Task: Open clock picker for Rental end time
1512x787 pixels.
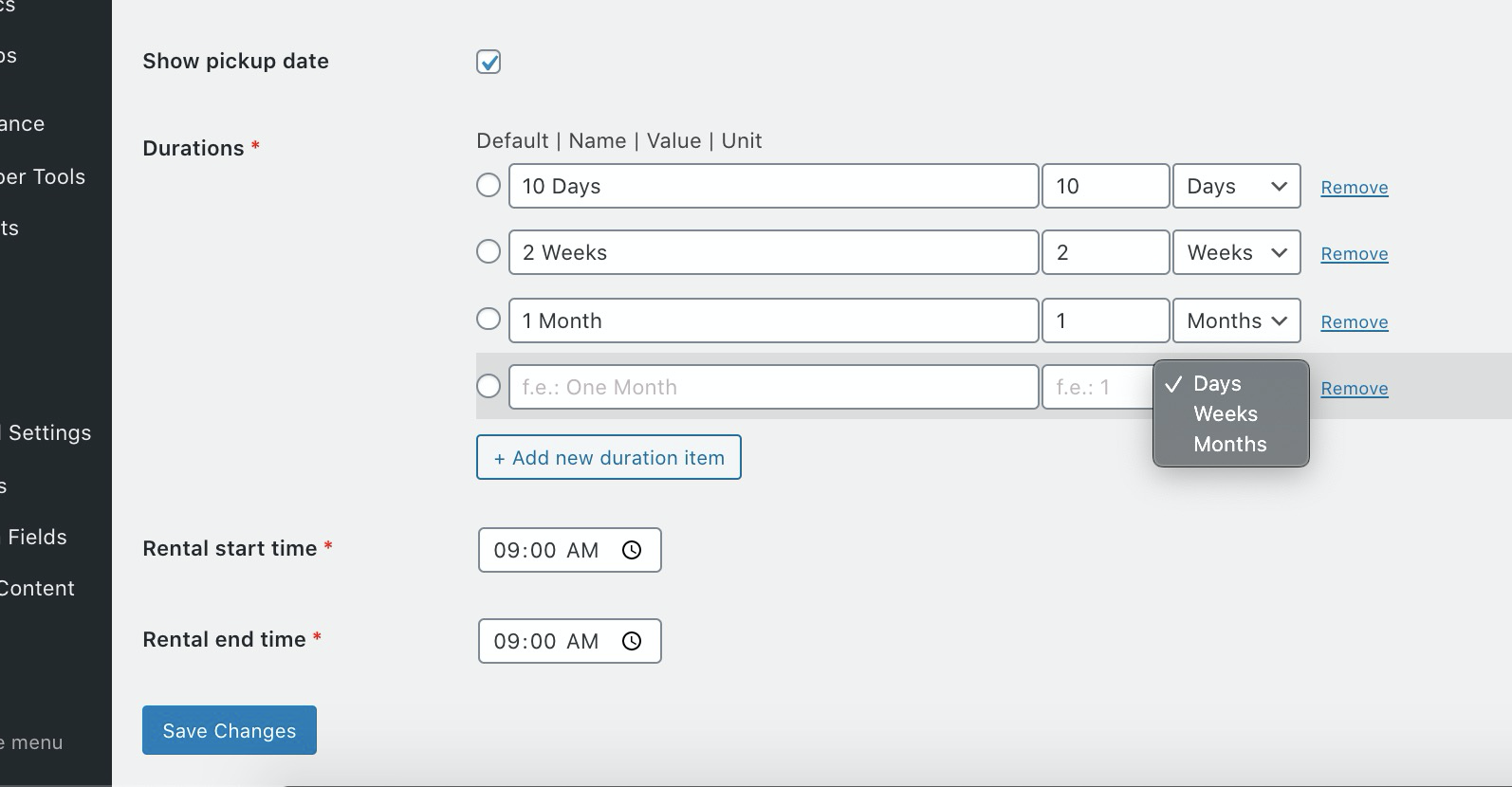Action: point(632,641)
